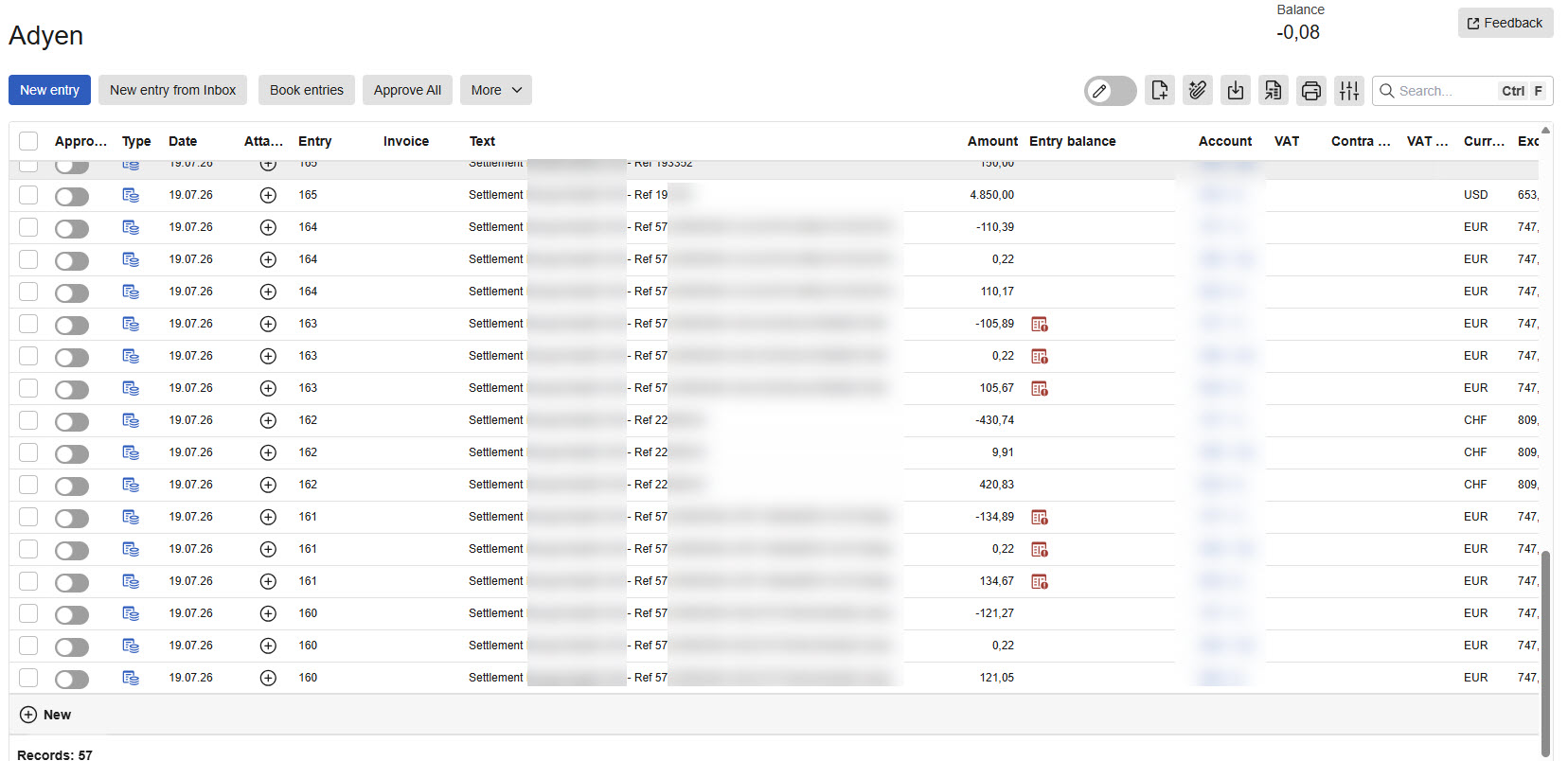Add attachment to the 9,91 row
The width and height of the screenshot is (1568, 761).
click(268, 452)
